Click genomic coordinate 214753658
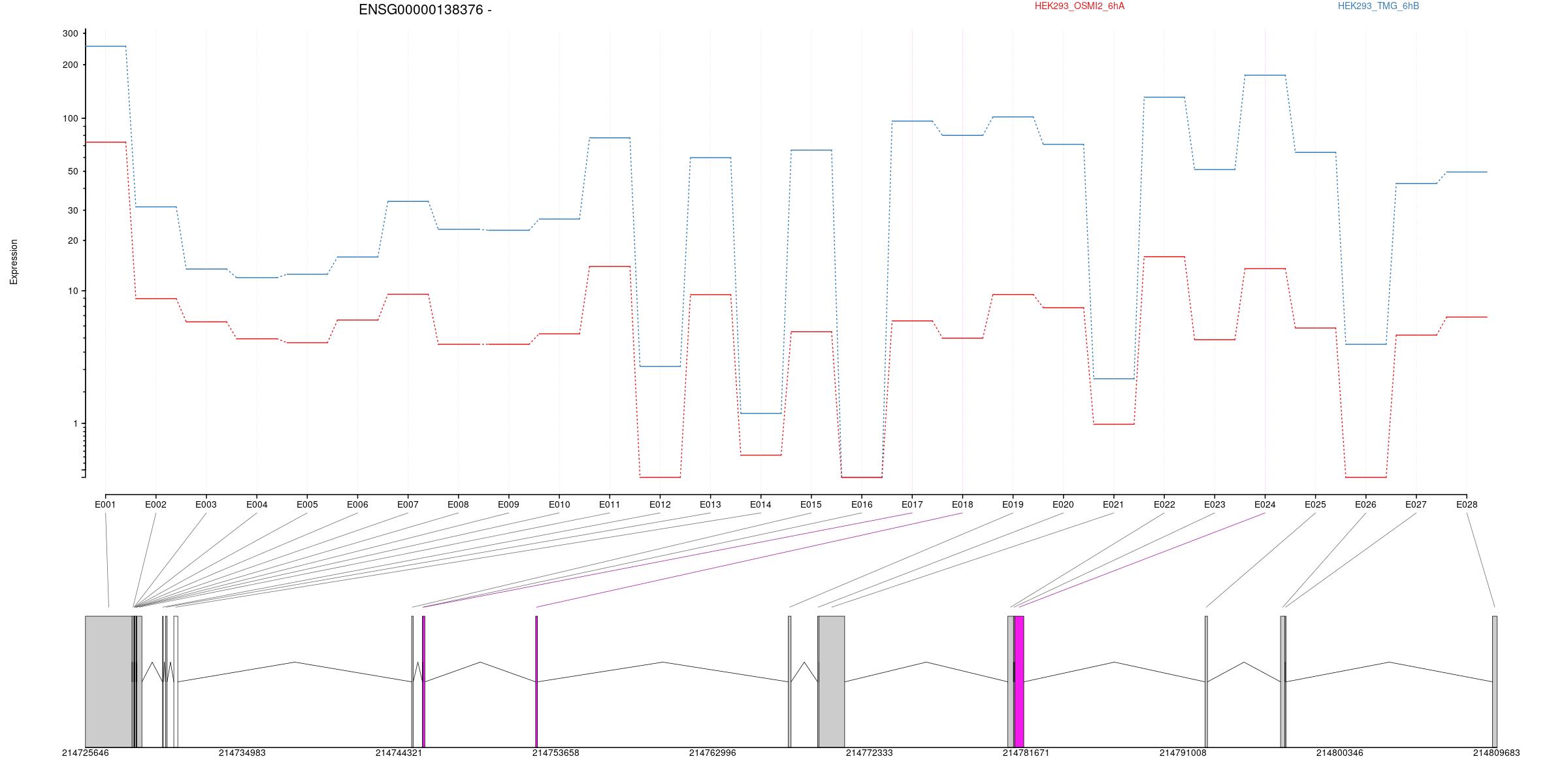 [556, 753]
